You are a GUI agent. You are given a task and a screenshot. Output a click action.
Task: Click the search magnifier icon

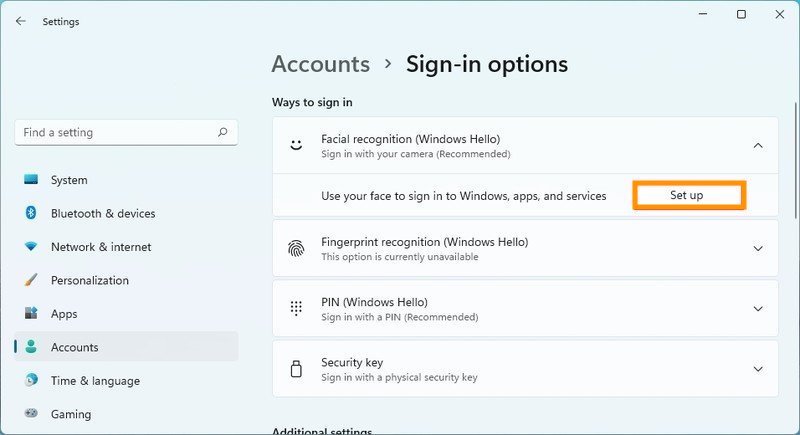[x=222, y=132]
